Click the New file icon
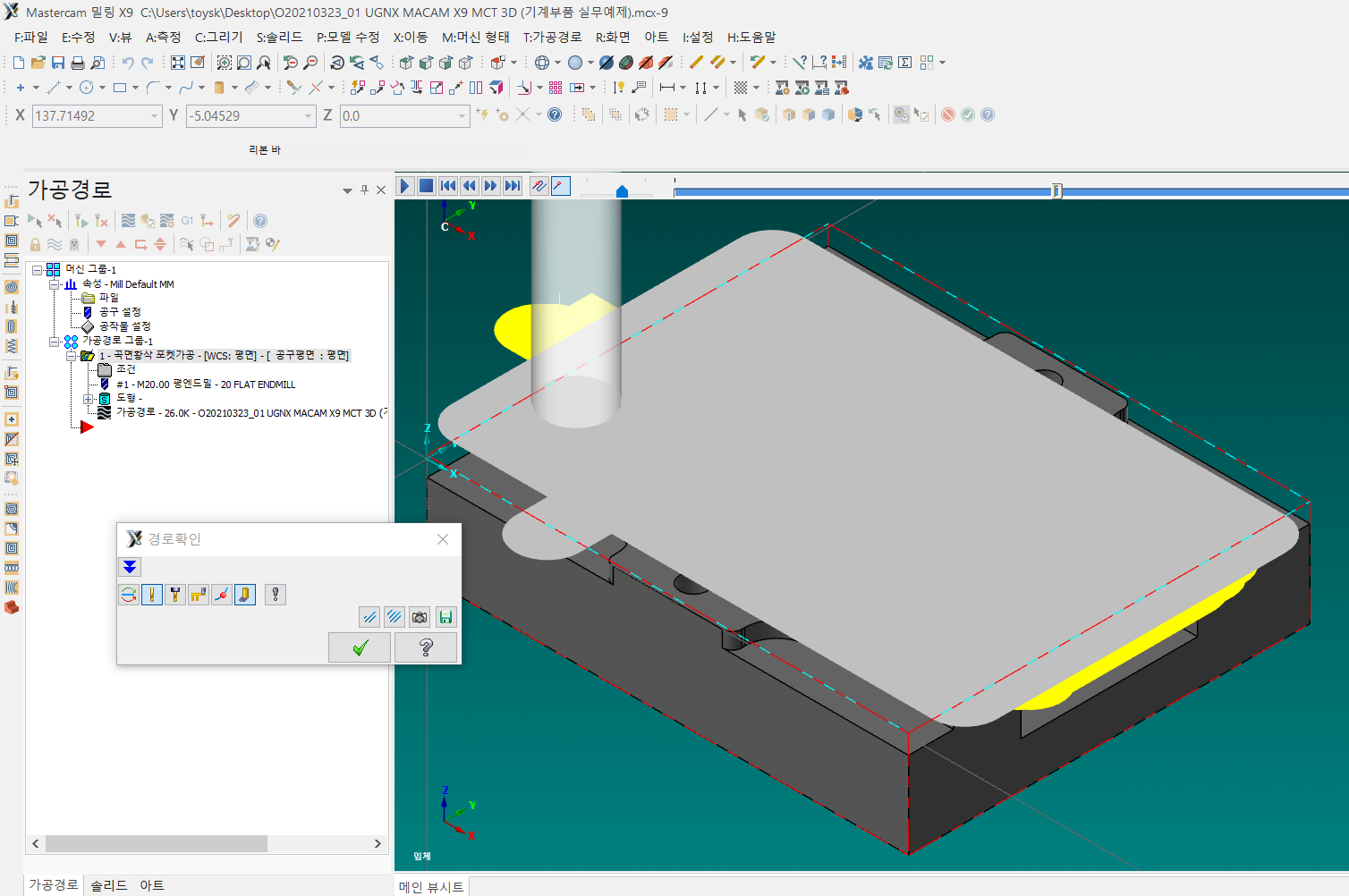This screenshot has height=896, width=1349. pos(19,63)
